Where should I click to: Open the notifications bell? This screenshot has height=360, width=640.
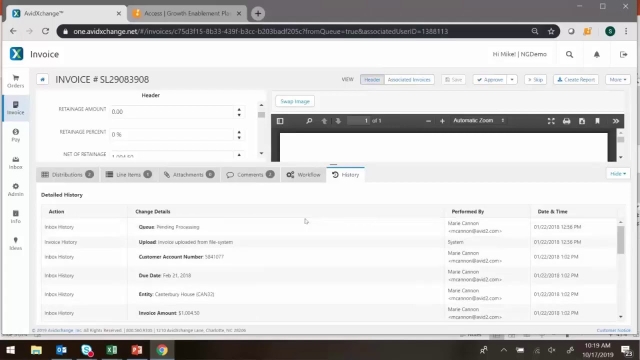[597, 54]
